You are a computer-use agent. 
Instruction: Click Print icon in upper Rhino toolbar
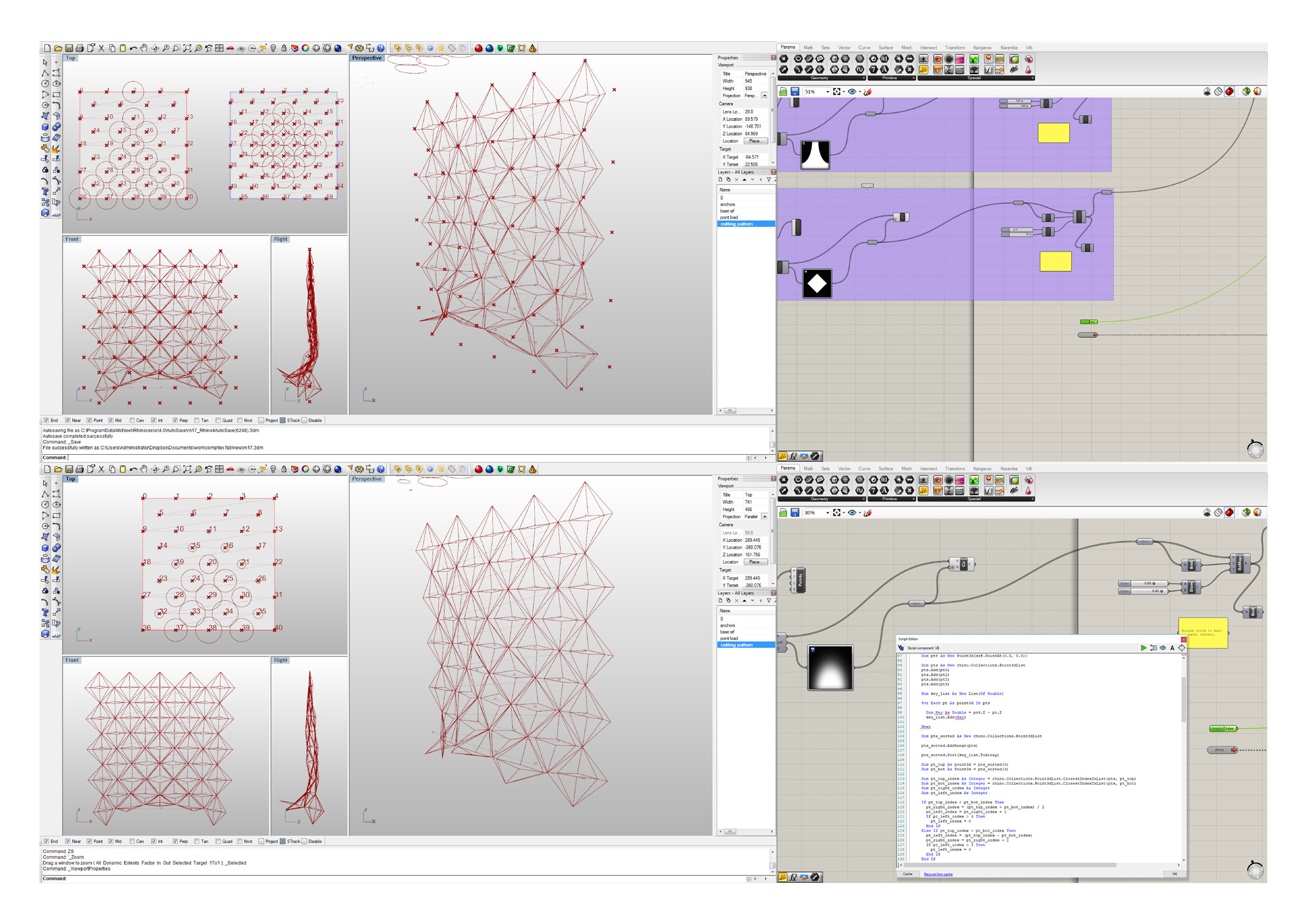79,49
